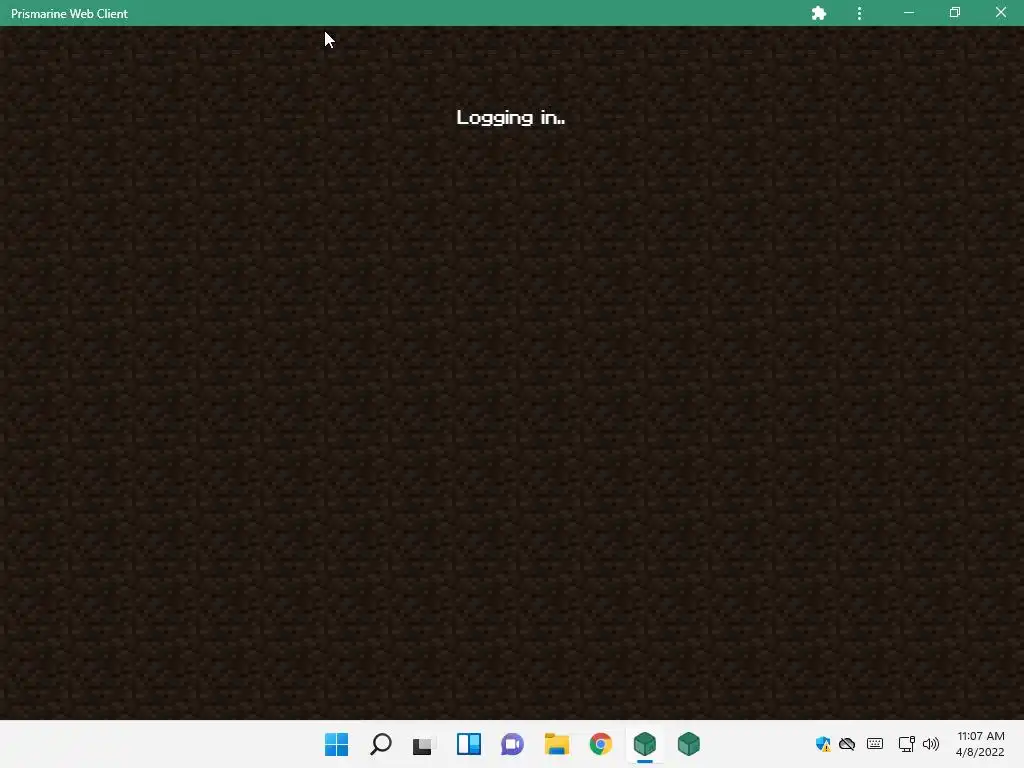
Task: Open File Explorer from the taskbar
Action: [556, 744]
